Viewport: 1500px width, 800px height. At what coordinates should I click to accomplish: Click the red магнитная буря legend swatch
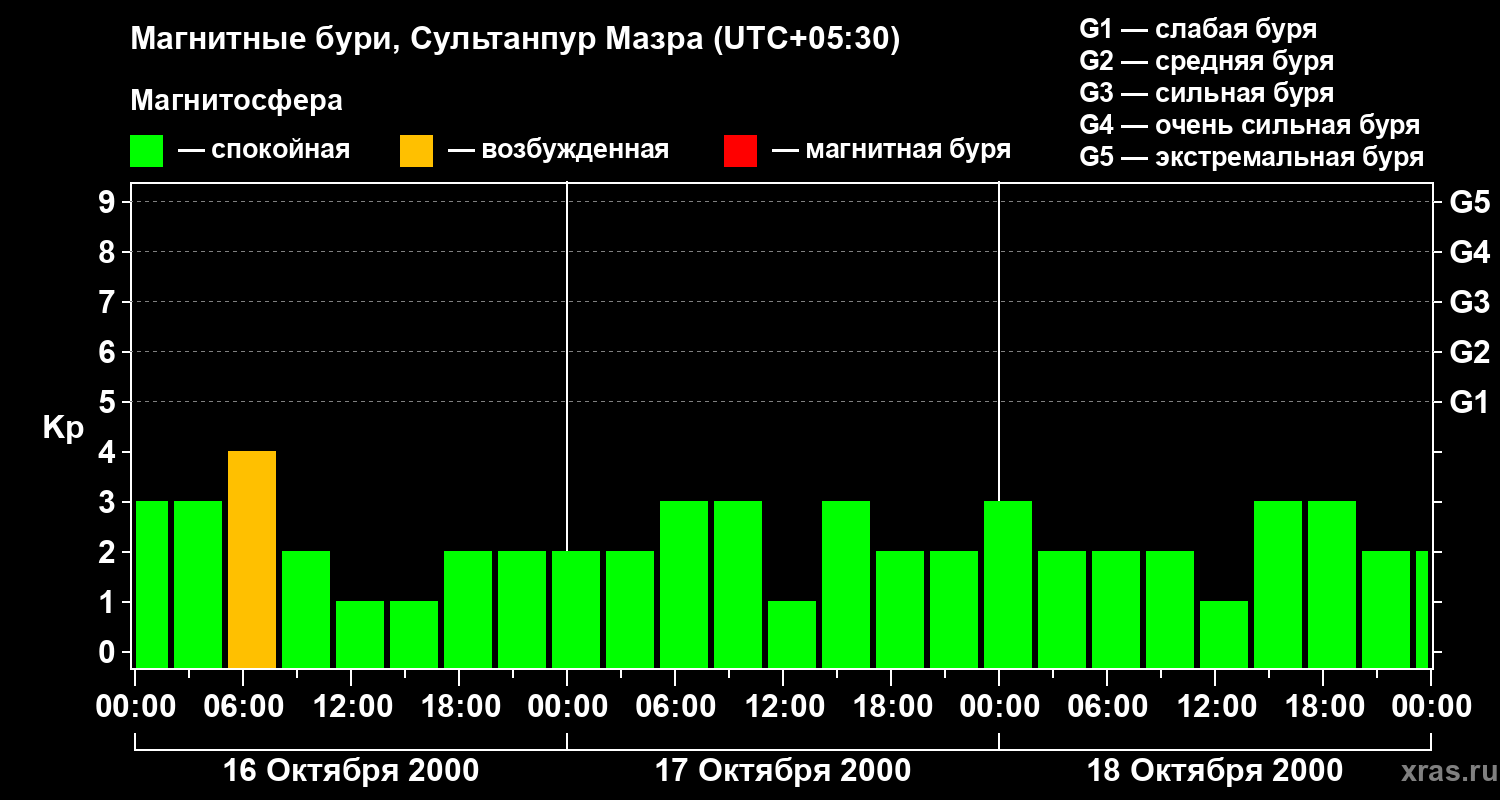pos(740,150)
